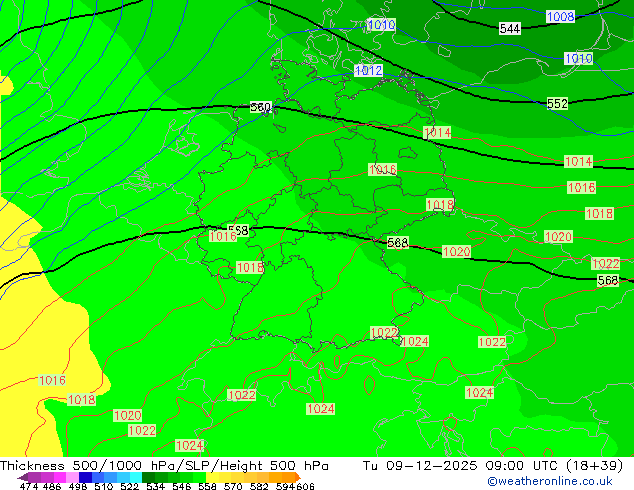This screenshot has width=634, height=490.
Task: Click the blue '1012' isobar label
Action: [x=368, y=70]
